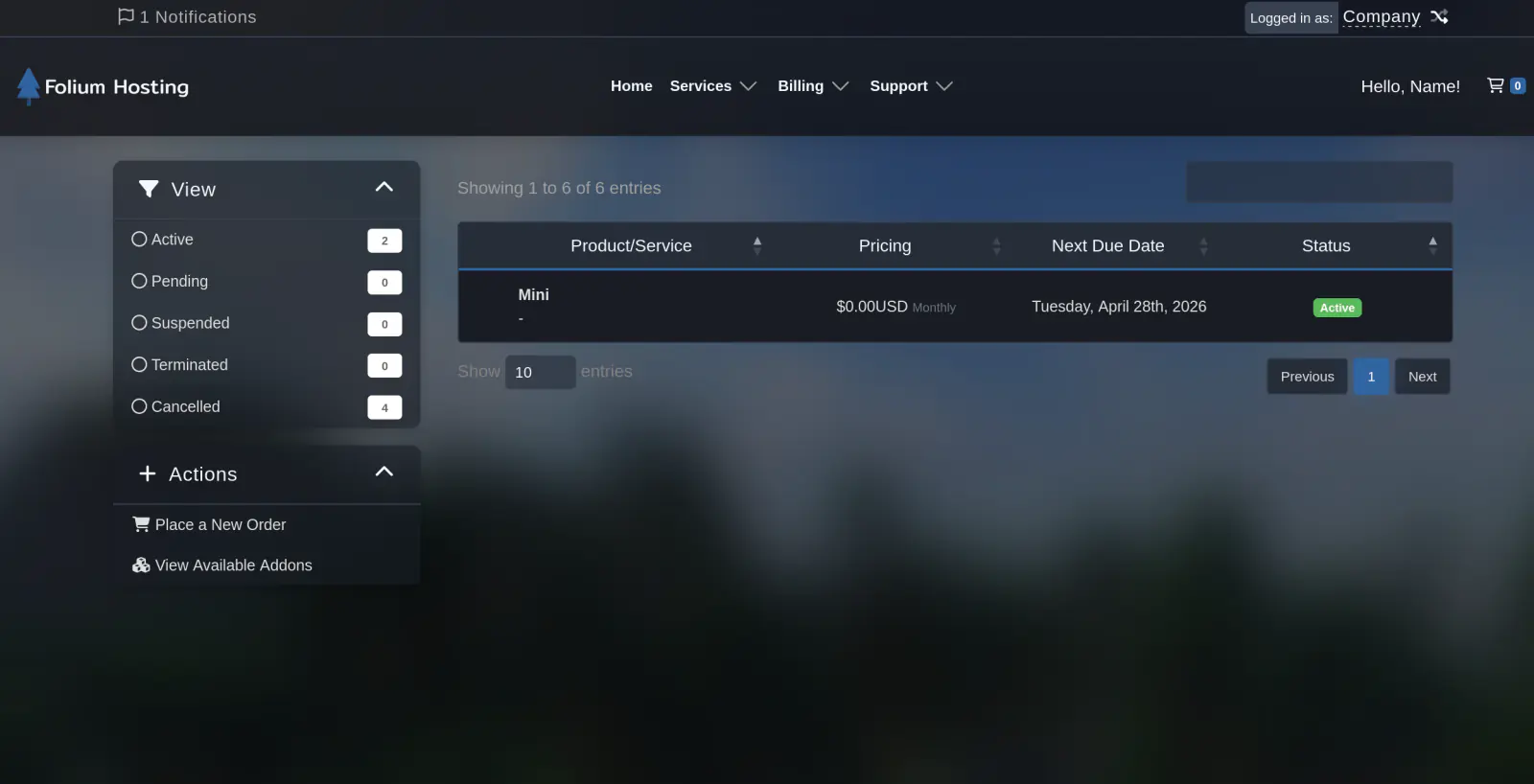Select the Cancelled filter radio
The height and width of the screenshot is (784, 1534).
tap(140, 406)
